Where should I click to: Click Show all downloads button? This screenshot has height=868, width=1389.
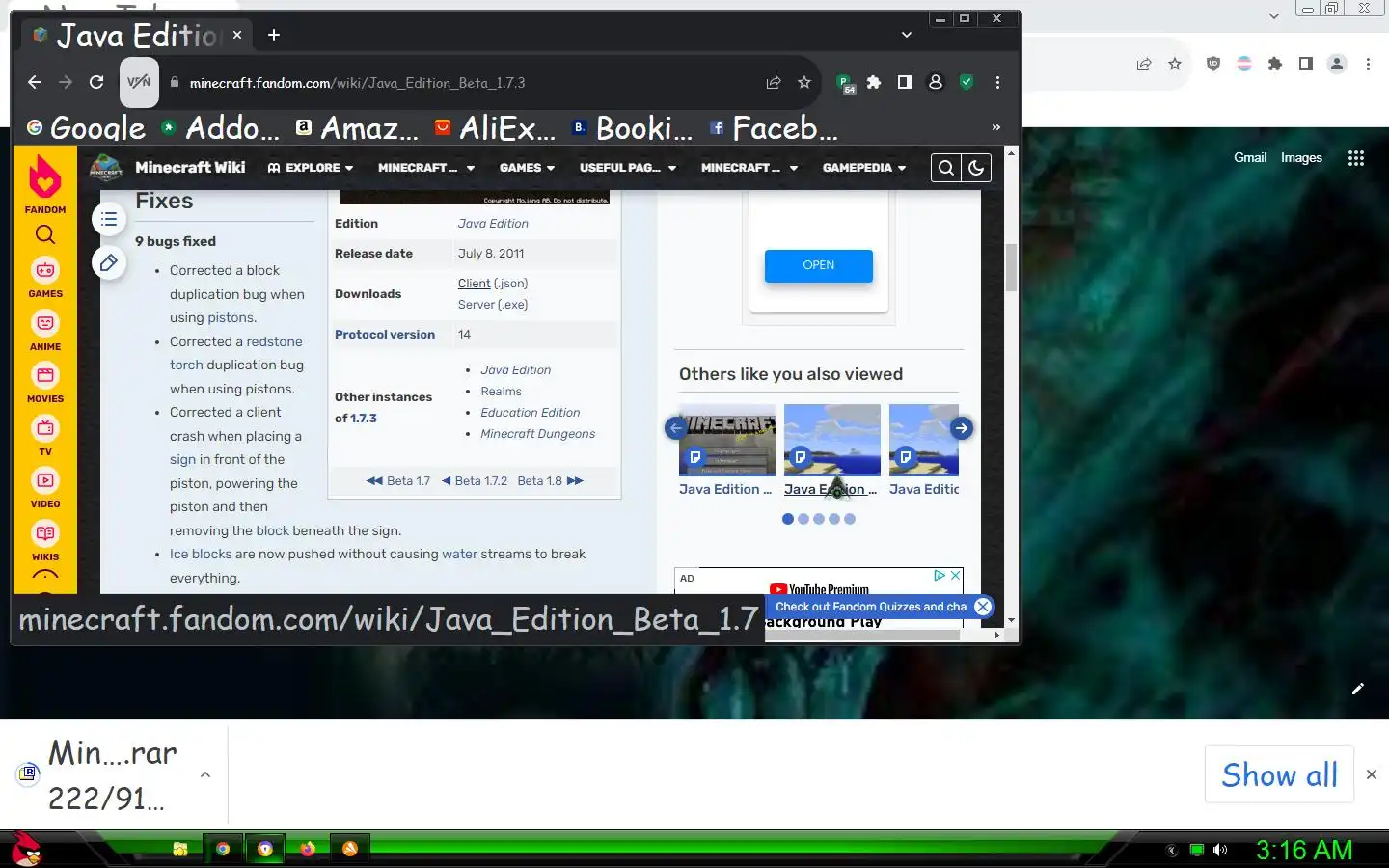pyautogui.click(x=1279, y=775)
